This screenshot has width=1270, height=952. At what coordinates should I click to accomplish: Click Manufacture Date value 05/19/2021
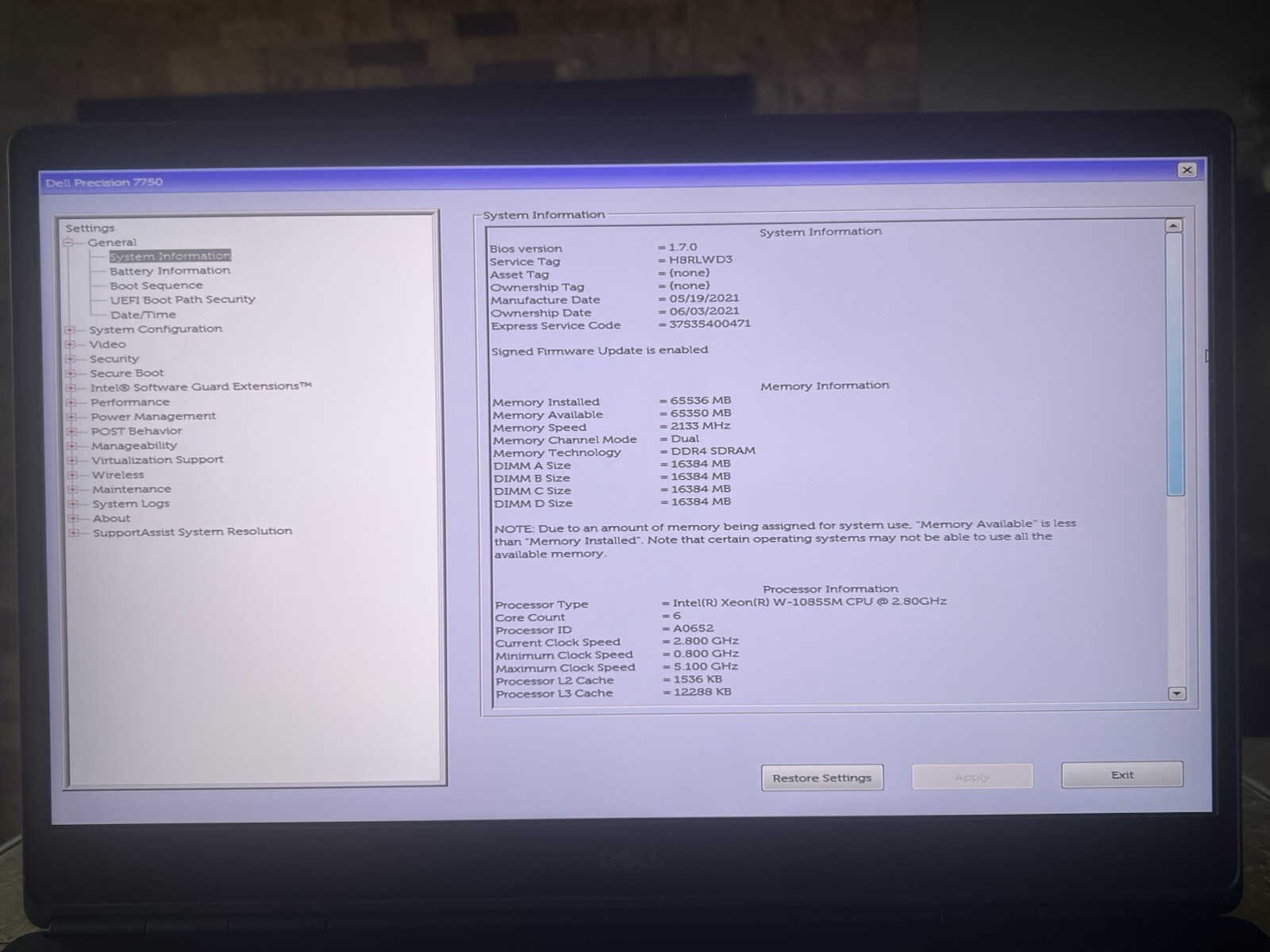704,298
